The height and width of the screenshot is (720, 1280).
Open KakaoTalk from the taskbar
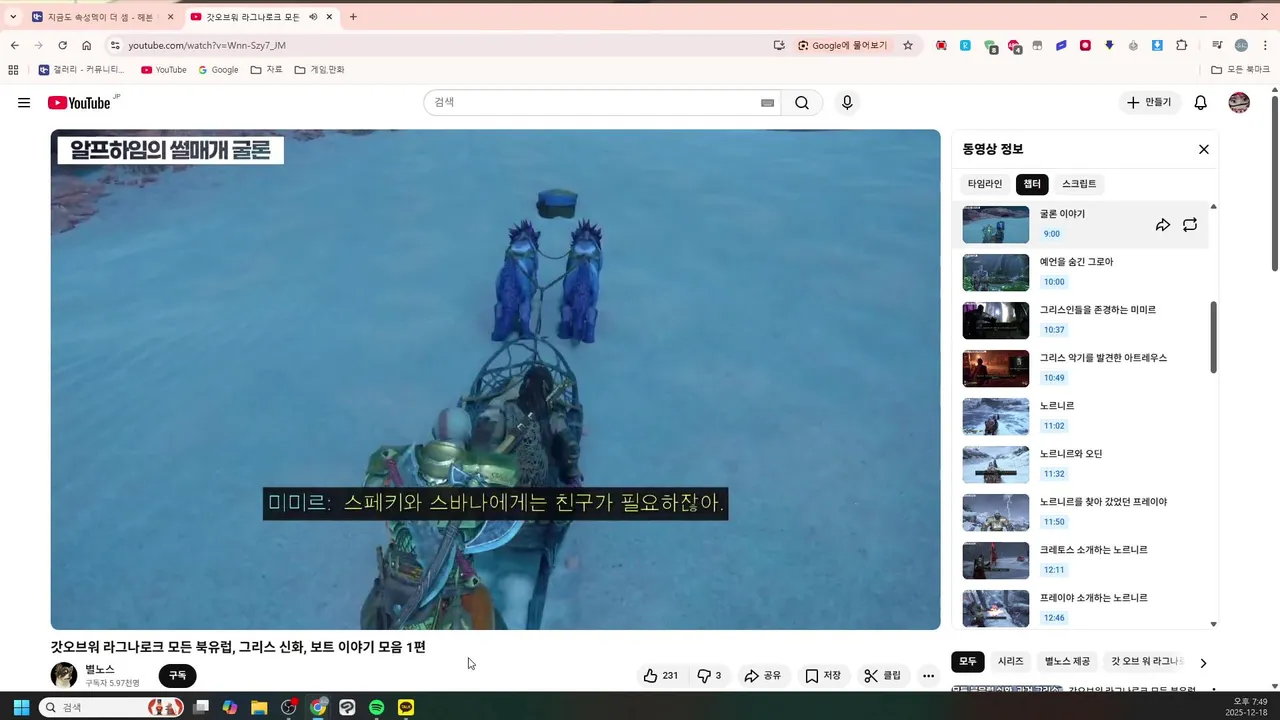pyautogui.click(x=406, y=707)
